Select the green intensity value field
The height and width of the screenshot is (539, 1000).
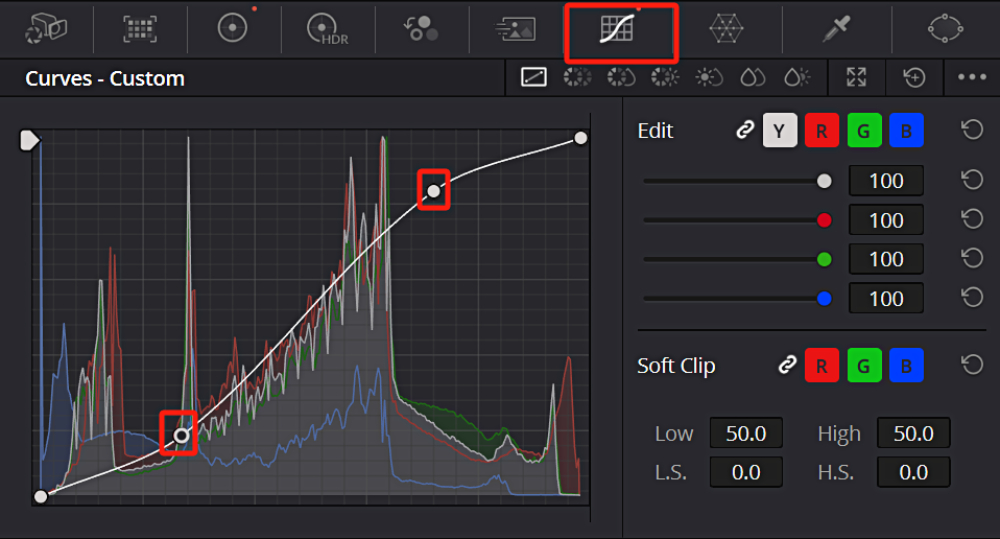886,260
